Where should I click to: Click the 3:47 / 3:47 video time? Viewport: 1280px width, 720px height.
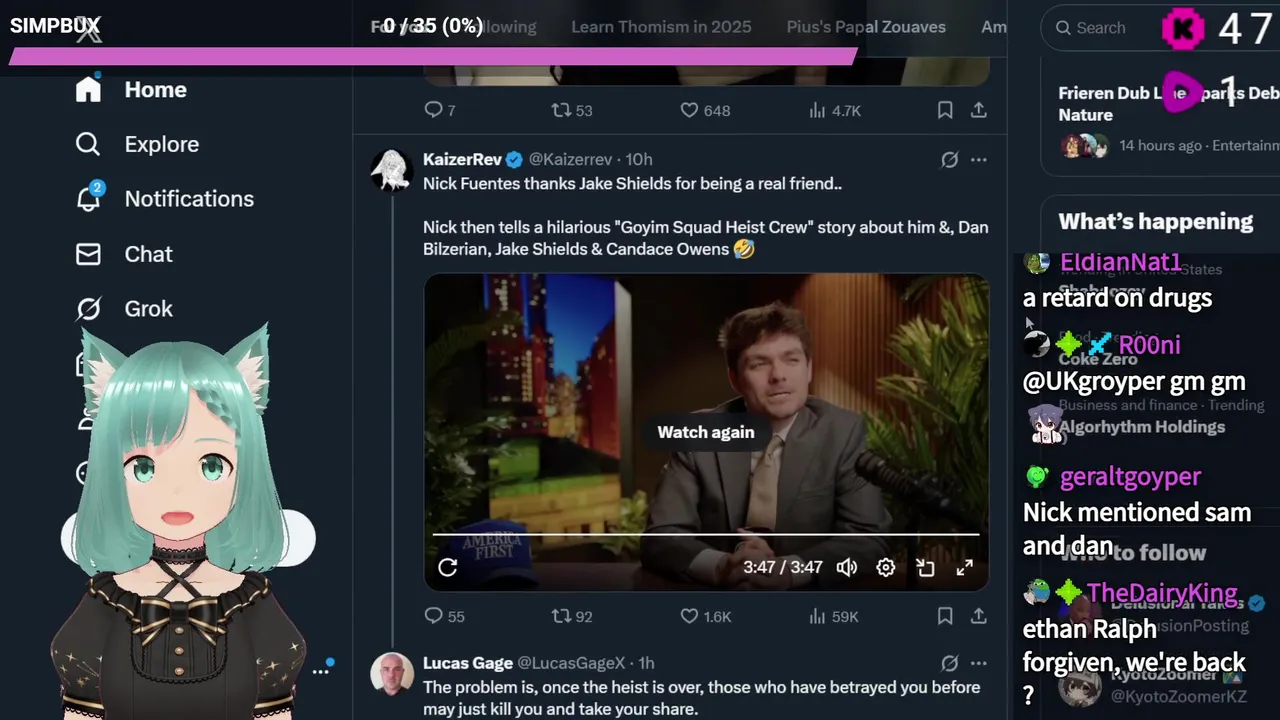point(783,567)
